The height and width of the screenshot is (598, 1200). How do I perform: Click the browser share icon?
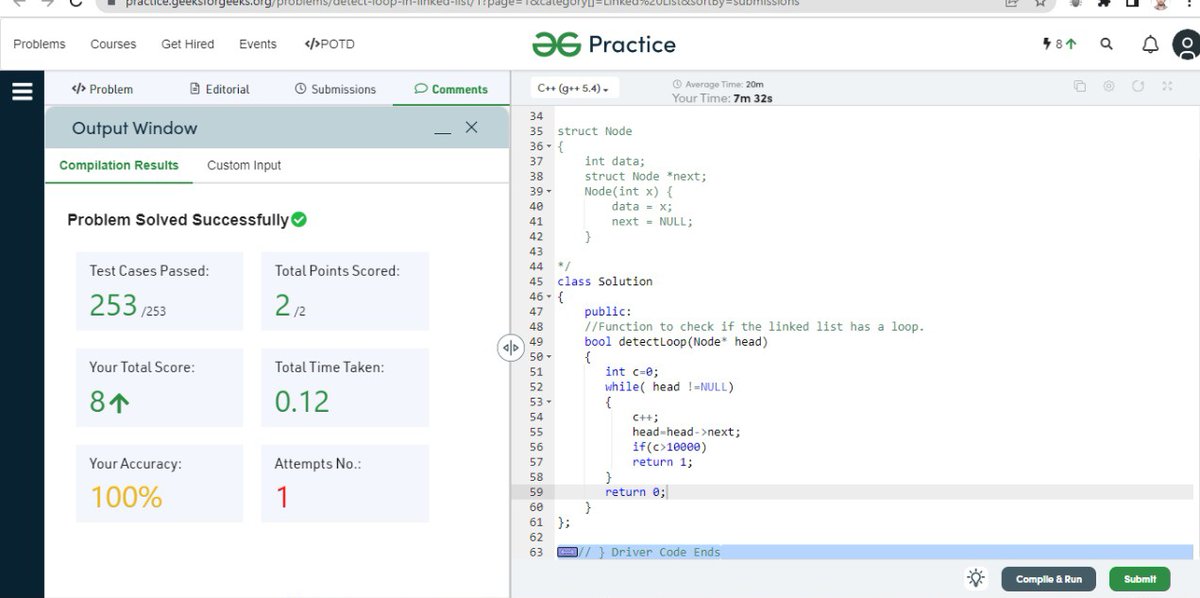tap(1012, 3)
